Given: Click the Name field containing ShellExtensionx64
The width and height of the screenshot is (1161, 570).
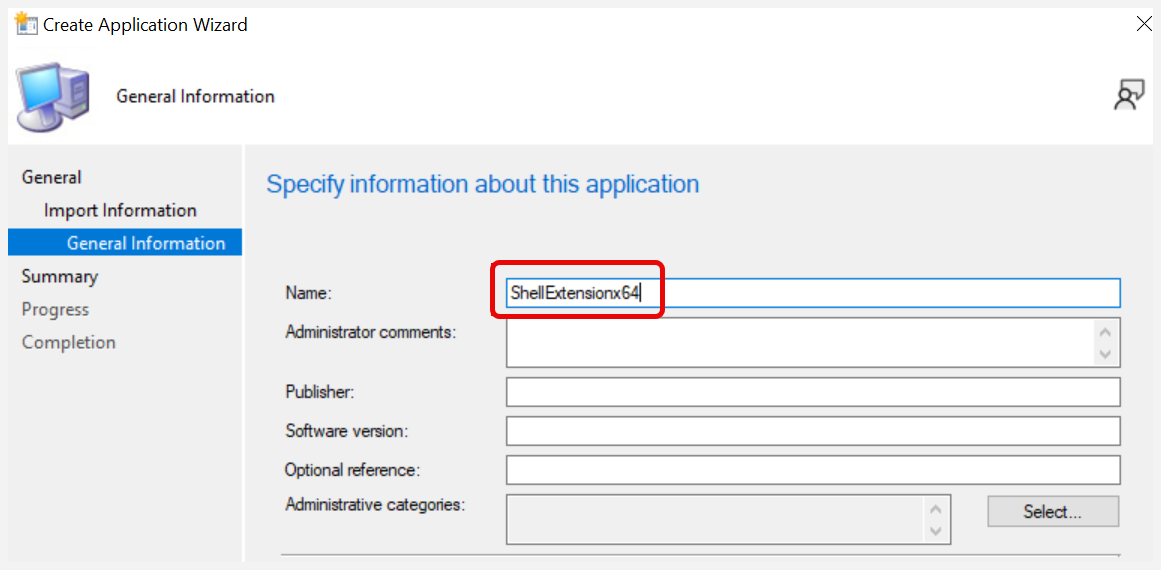Looking at the screenshot, I should pos(813,292).
